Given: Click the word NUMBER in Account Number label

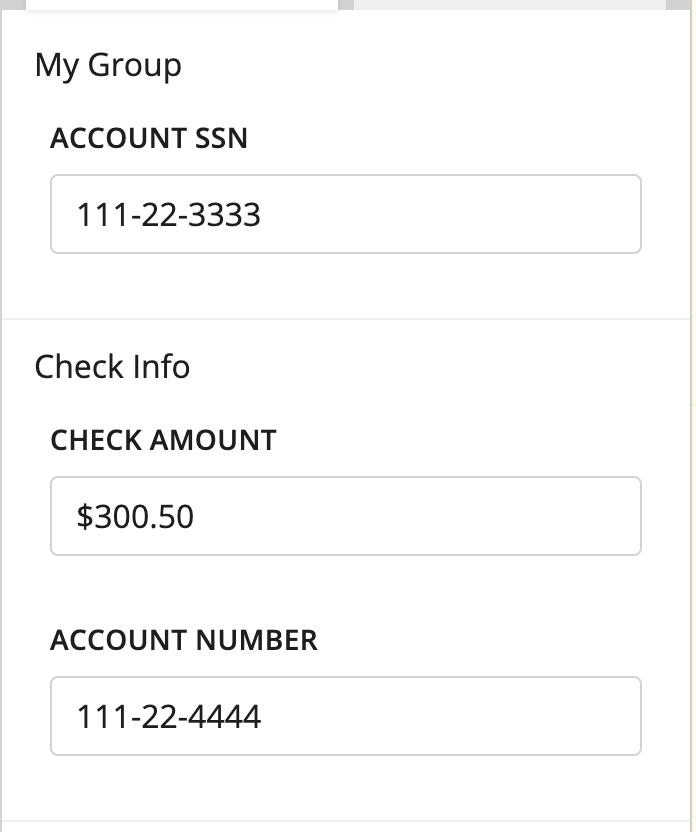Looking at the screenshot, I should (x=256, y=640).
